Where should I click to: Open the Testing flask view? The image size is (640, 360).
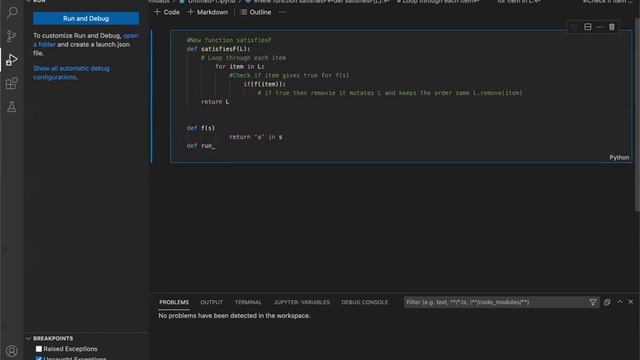point(11,107)
